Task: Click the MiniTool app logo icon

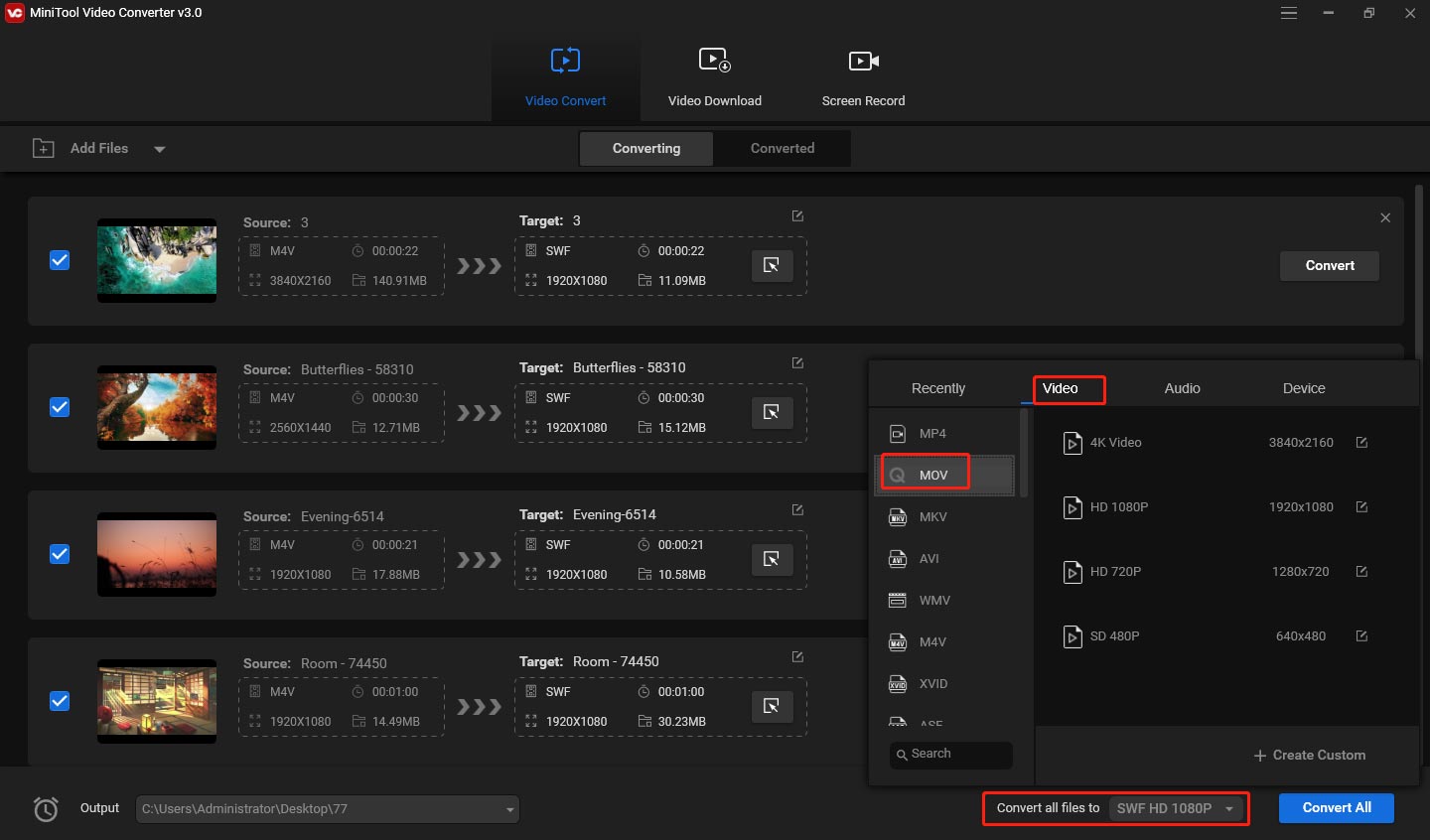Action: coord(14,13)
